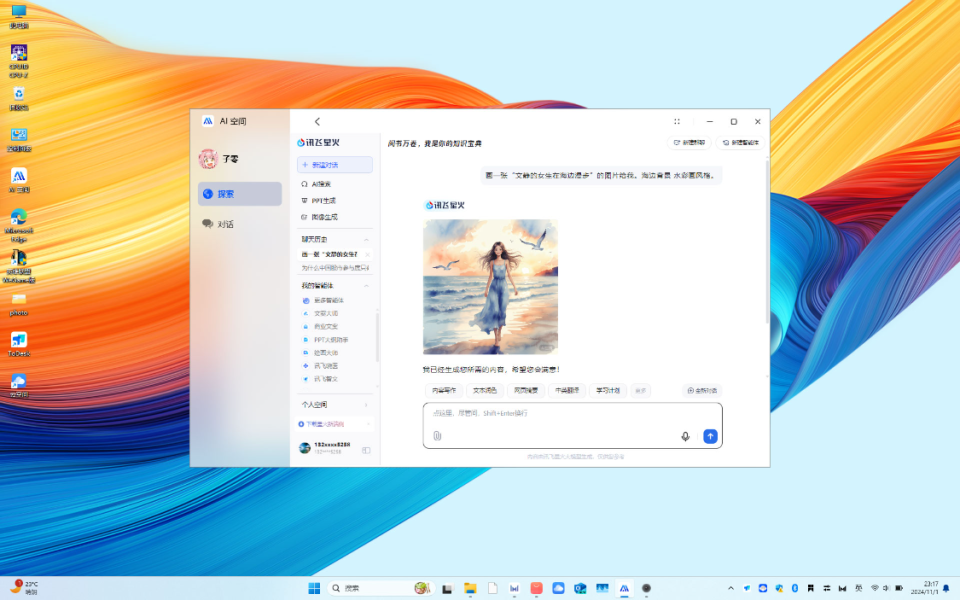Click the AI 空间 logo icon
Image resolution: width=960 pixels, height=600 pixels.
208,121
